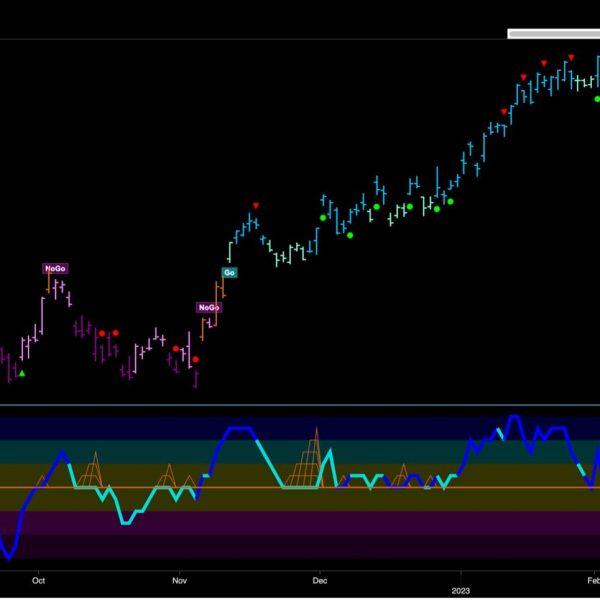Click the Nov label on the time axis
Viewport: 600px width, 600px height.
click(179, 579)
